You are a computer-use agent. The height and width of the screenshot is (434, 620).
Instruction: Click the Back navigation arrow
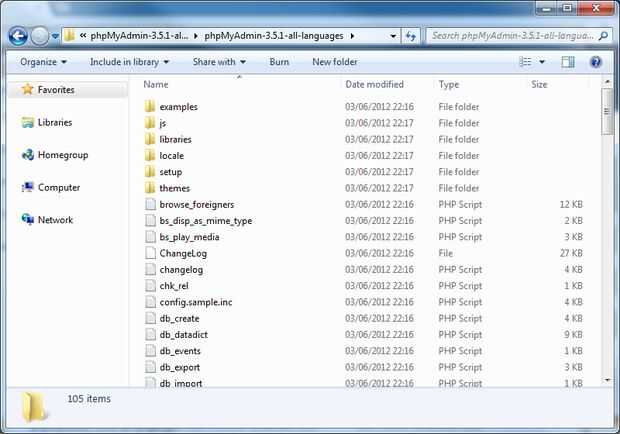pos(18,36)
